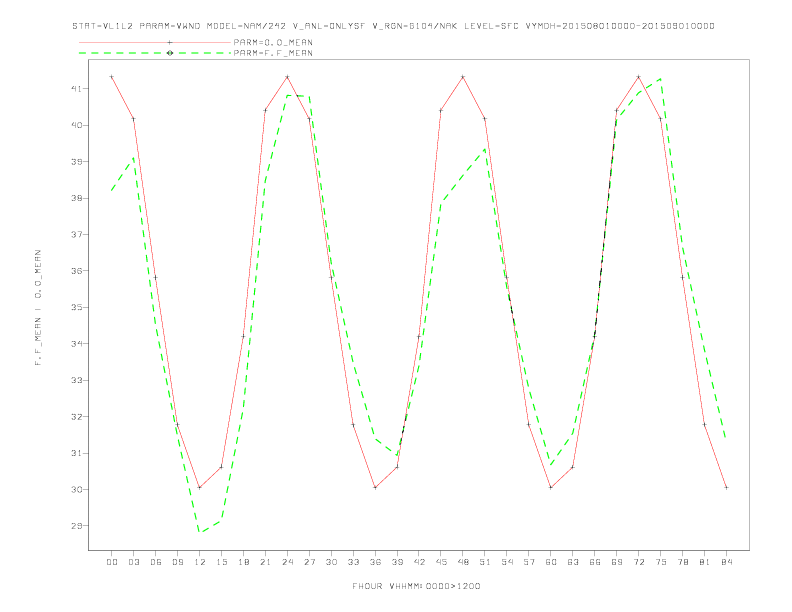792x612 pixels.
Task: Click the 75 forecast hour x-axis label
Action: point(661,562)
